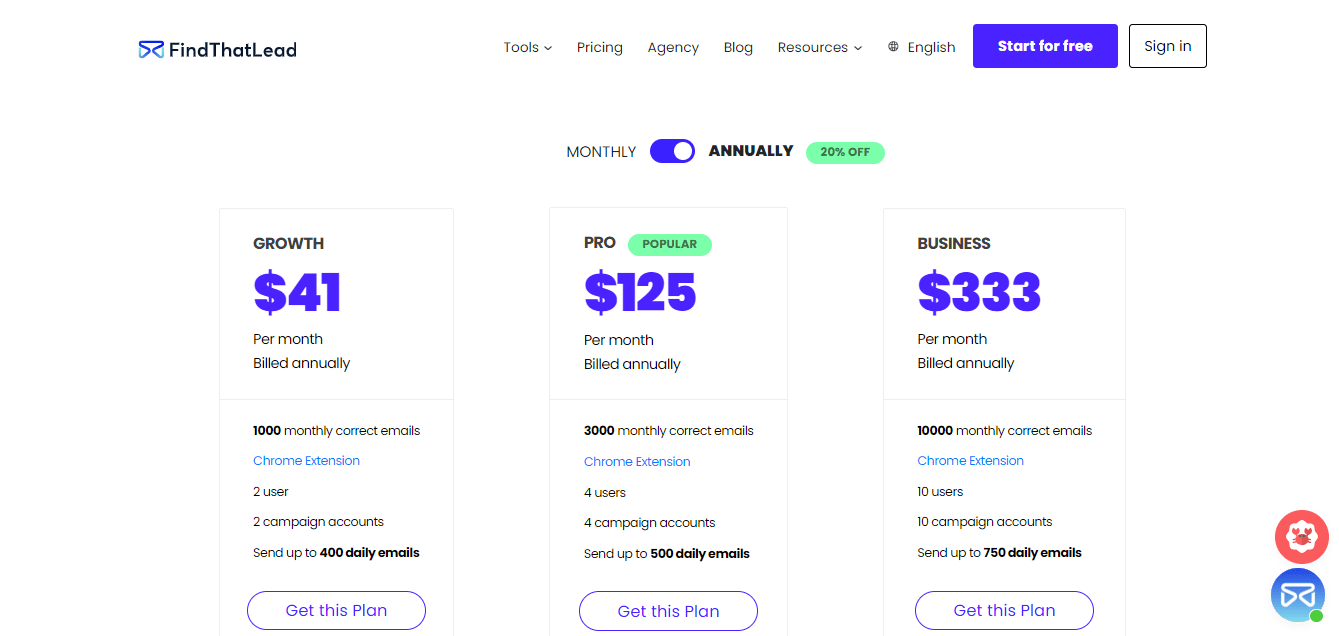Click the globe language icon
1339x636 pixels.
click(x=893, y=46)
